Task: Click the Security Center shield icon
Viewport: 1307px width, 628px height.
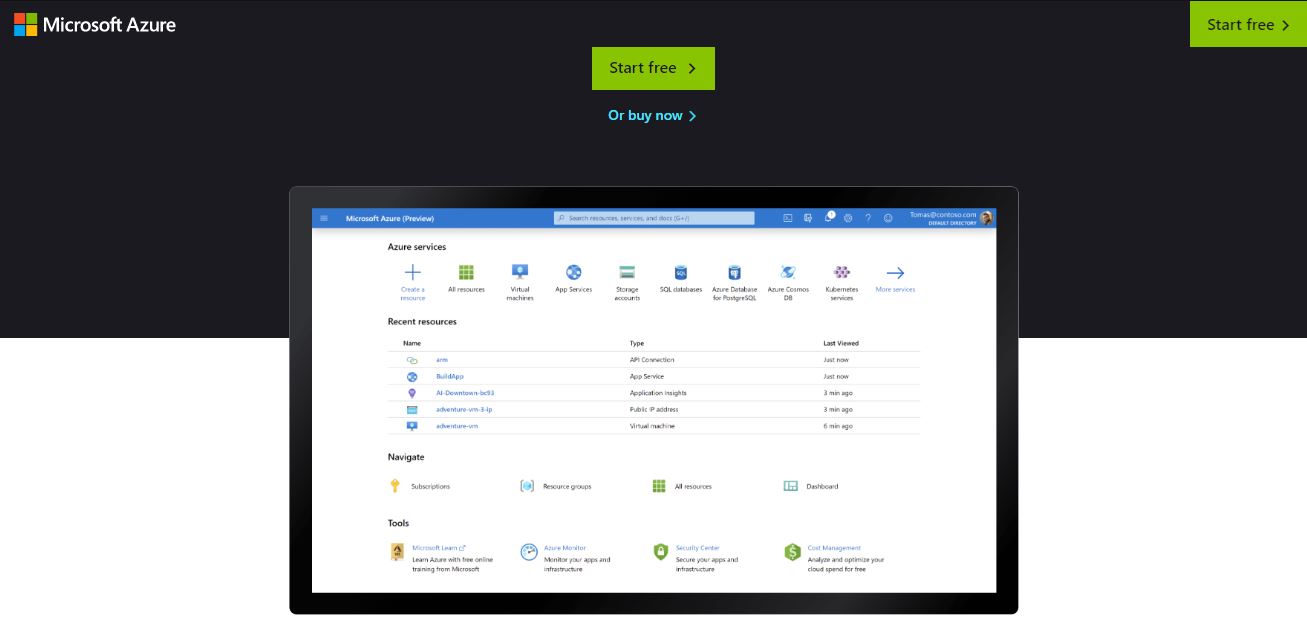Action: pyautogui.click(x=660, y=552)
